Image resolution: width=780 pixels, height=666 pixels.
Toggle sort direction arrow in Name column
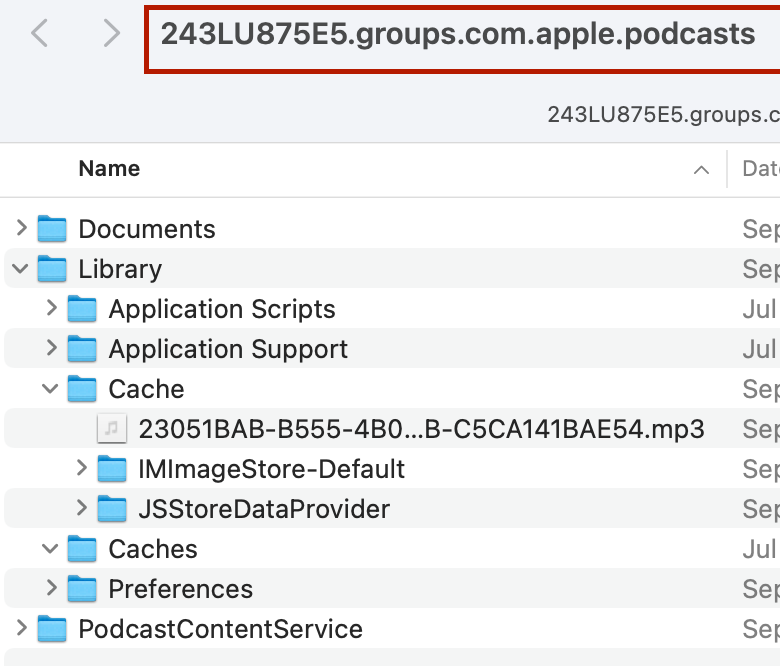(x=701, y=170)
